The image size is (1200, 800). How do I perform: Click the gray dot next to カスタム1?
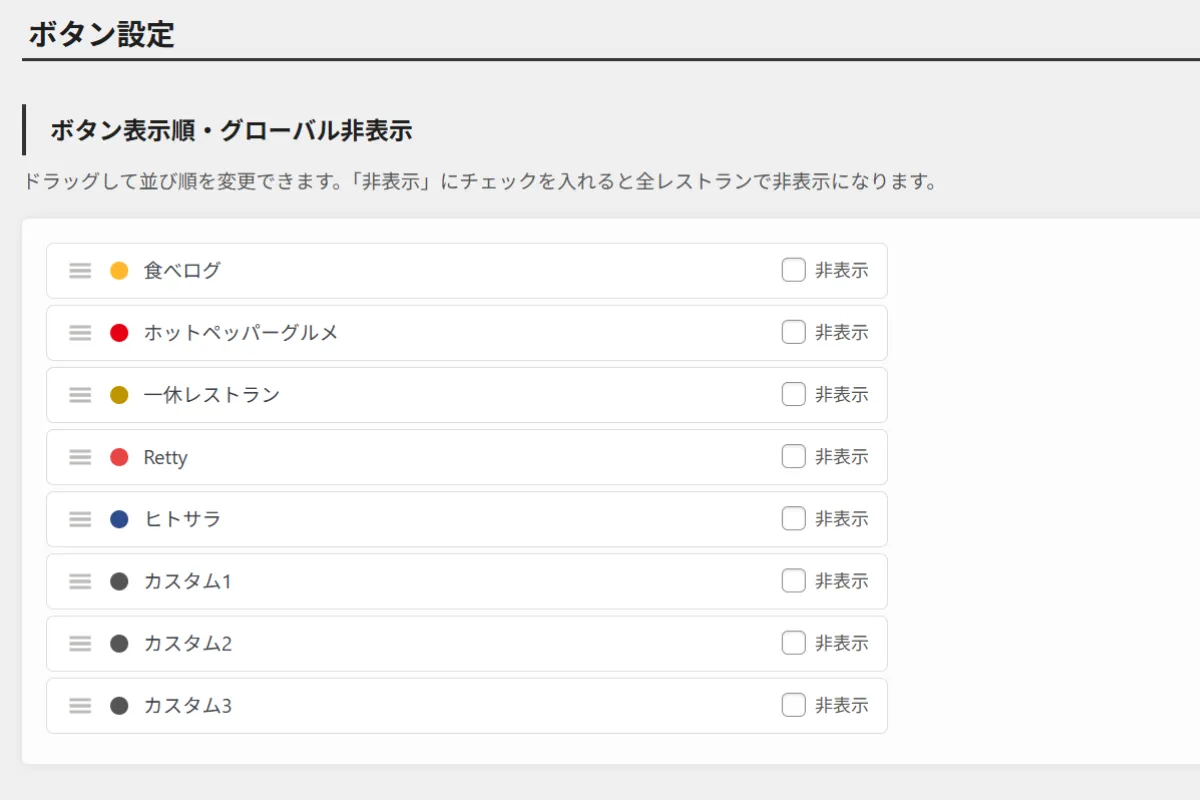point(119,581)
